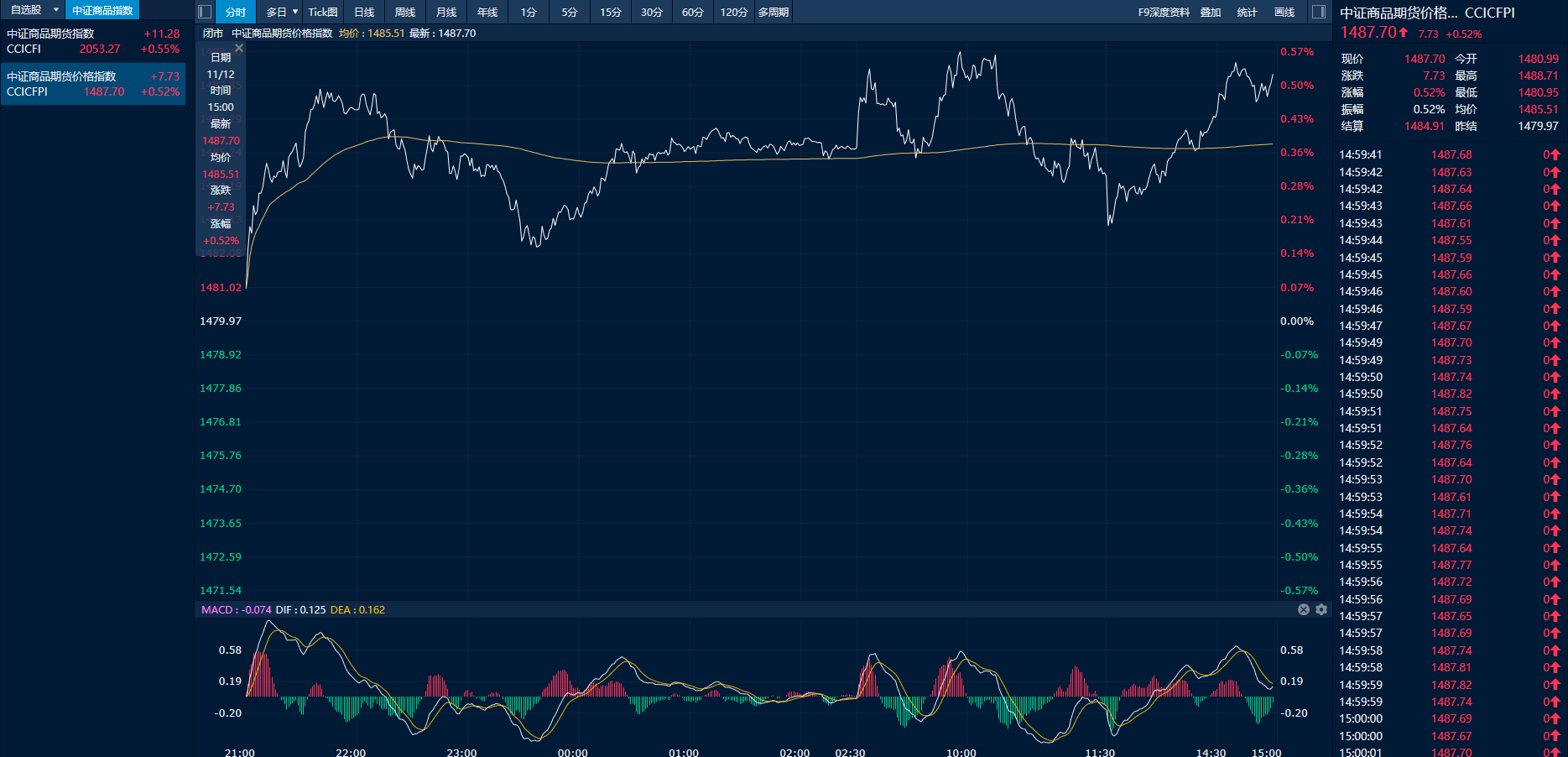The width and height of the screenshot is (1568, 757).
Task: Close the floating date info box
Action: click(x=239, y=49)
